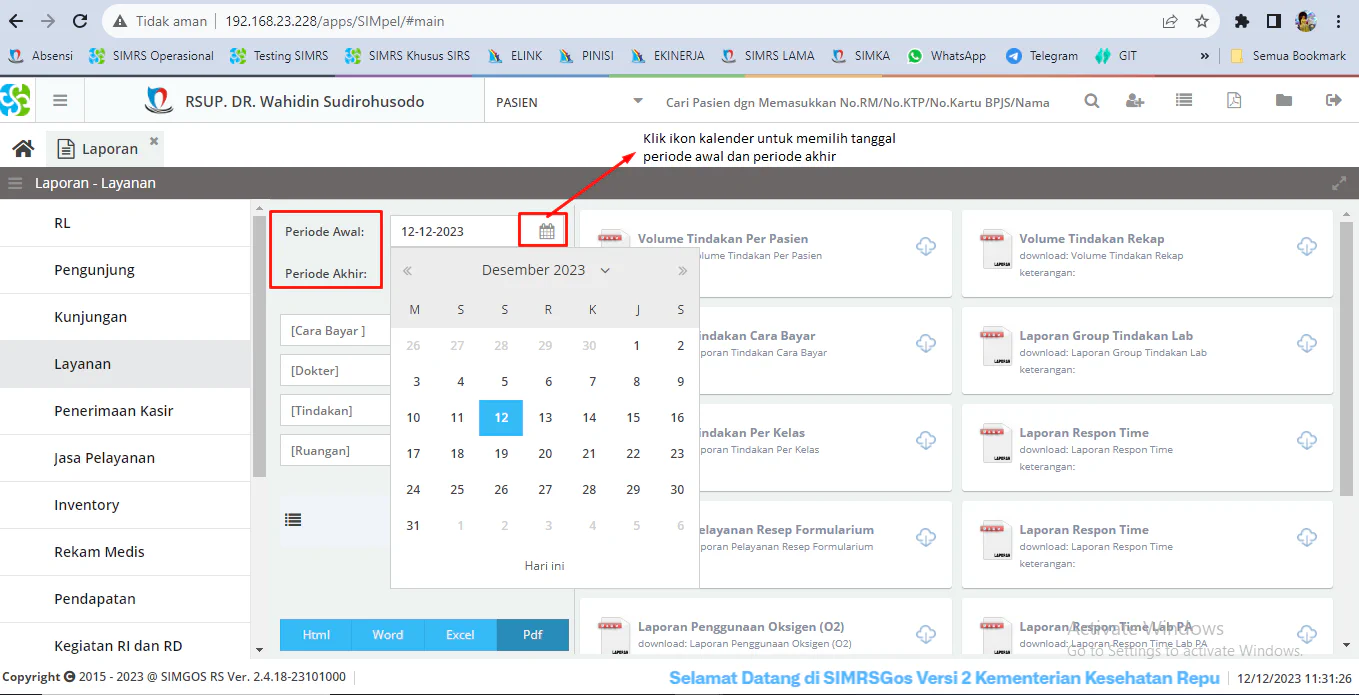Open the list icon in top toolbar

point(1184,101)
